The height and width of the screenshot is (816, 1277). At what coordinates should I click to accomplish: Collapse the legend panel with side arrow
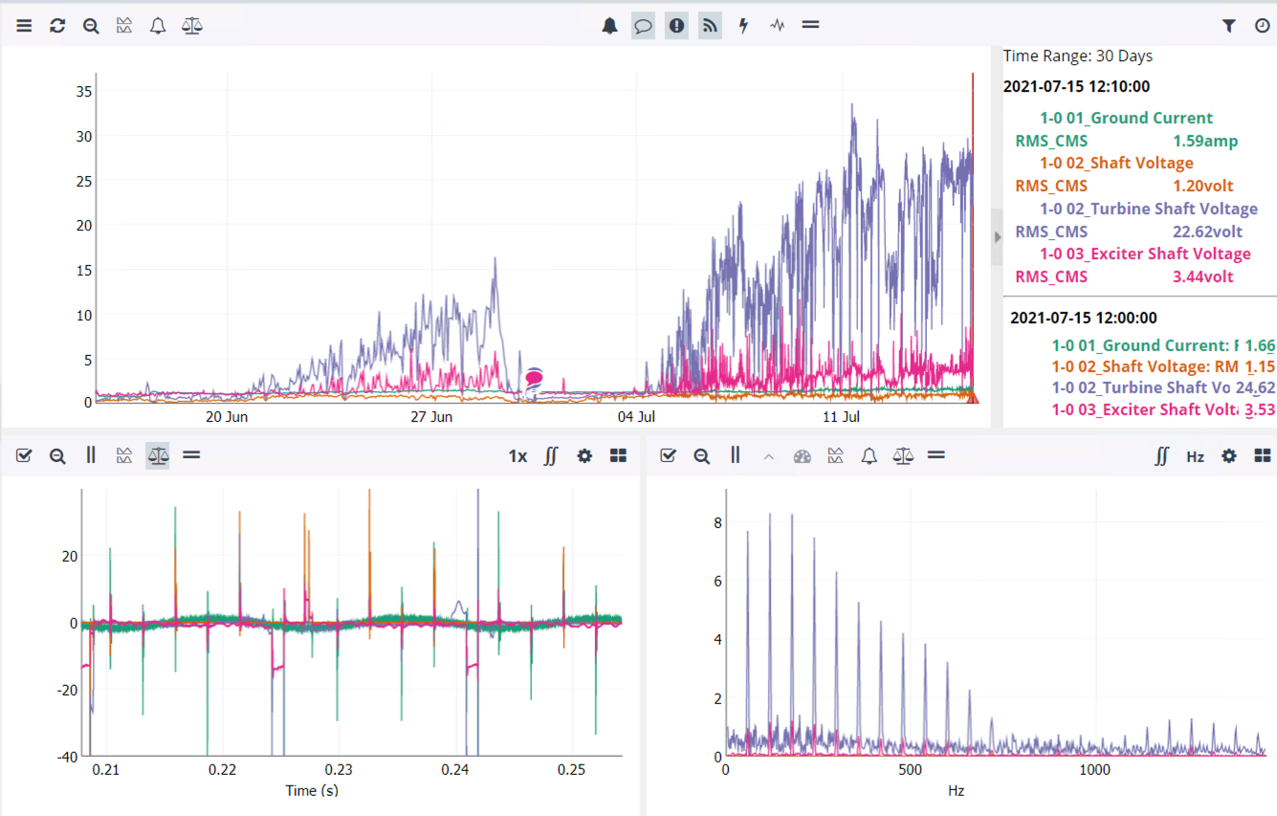pyautogui.click(x=997, y=237)
